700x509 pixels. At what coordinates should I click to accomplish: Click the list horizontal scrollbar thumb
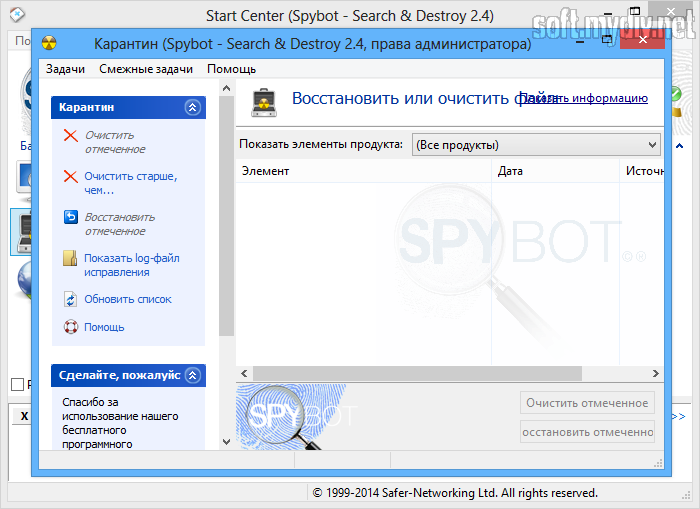[x=417, y=373]
